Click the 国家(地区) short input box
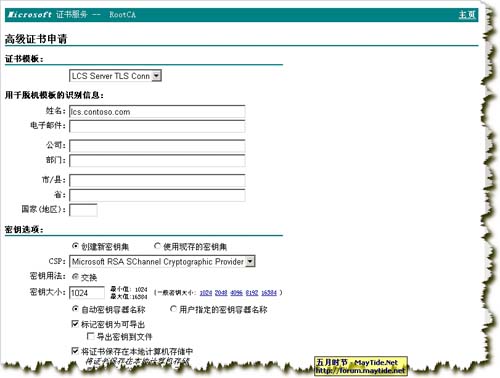 coord(83,210)
